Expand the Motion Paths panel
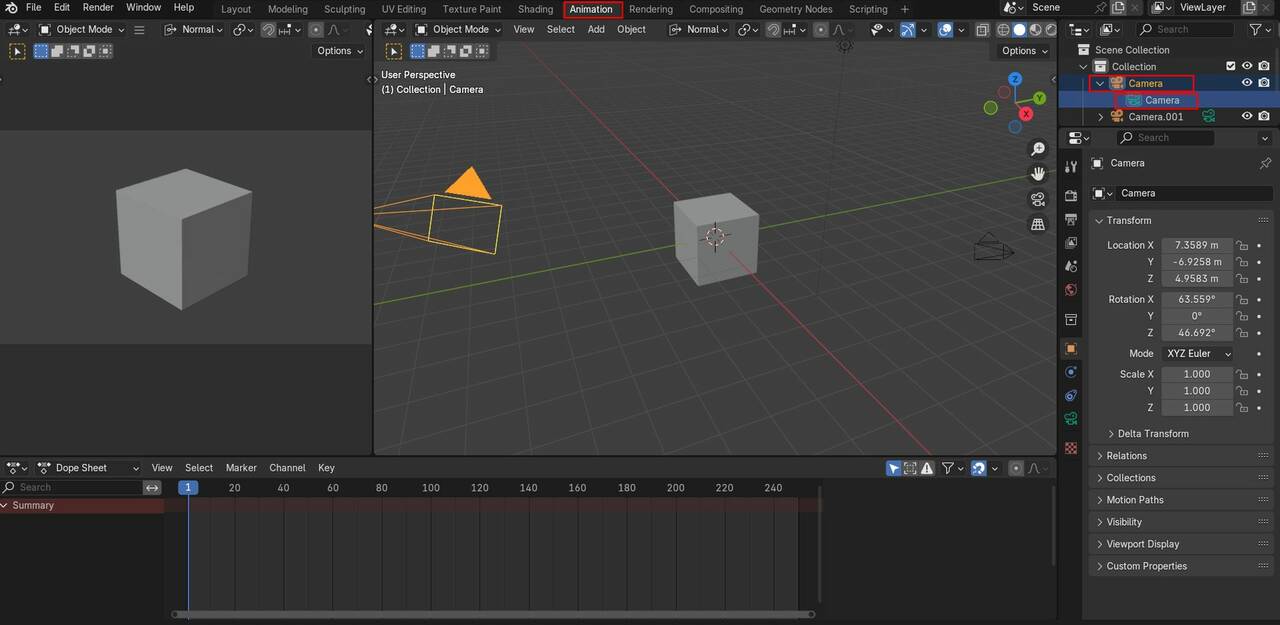This screenshot has height=625, width=1280. (x=1135, y=500)
